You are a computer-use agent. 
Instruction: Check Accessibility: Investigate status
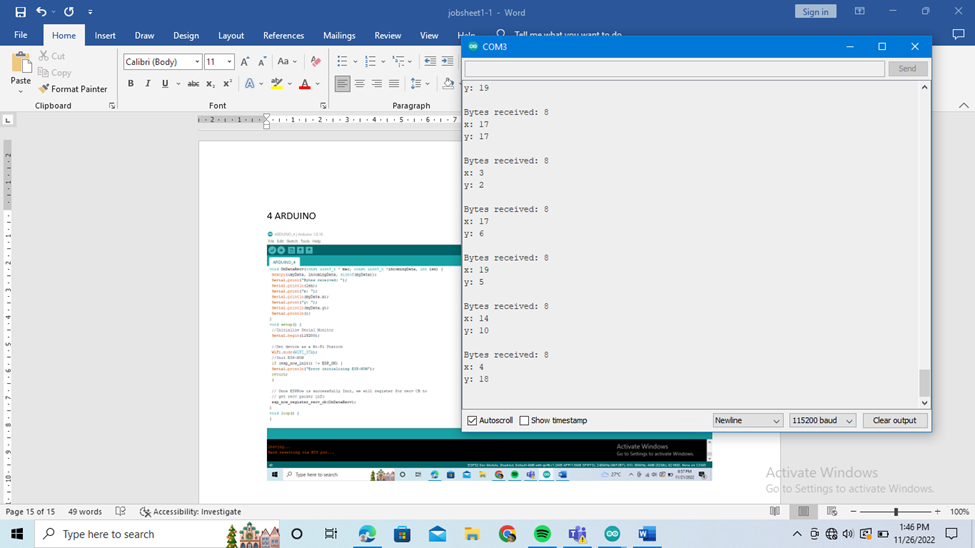(x=190, y=511)
